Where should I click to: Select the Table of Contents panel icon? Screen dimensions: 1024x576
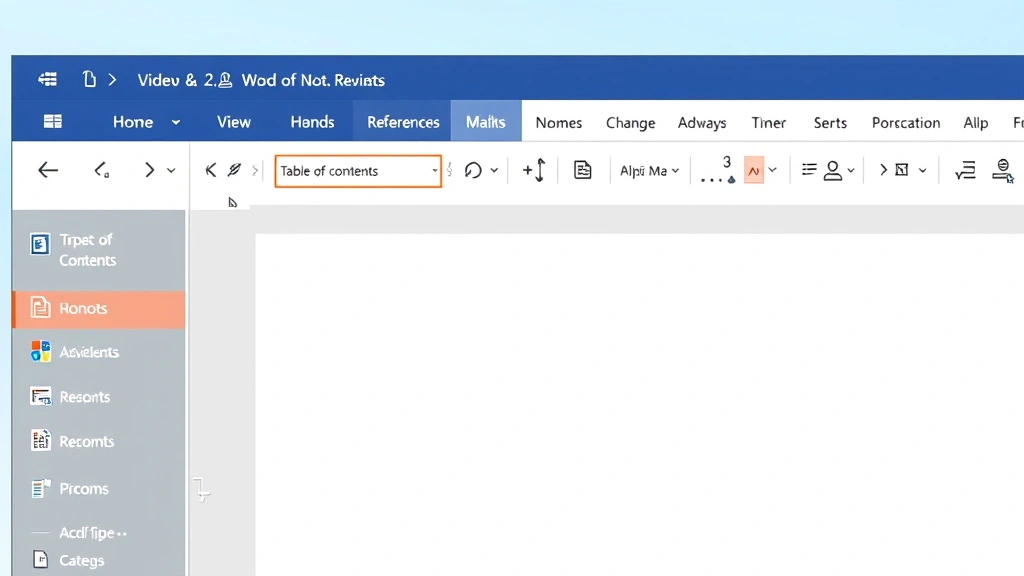click(x=40, y=243)
